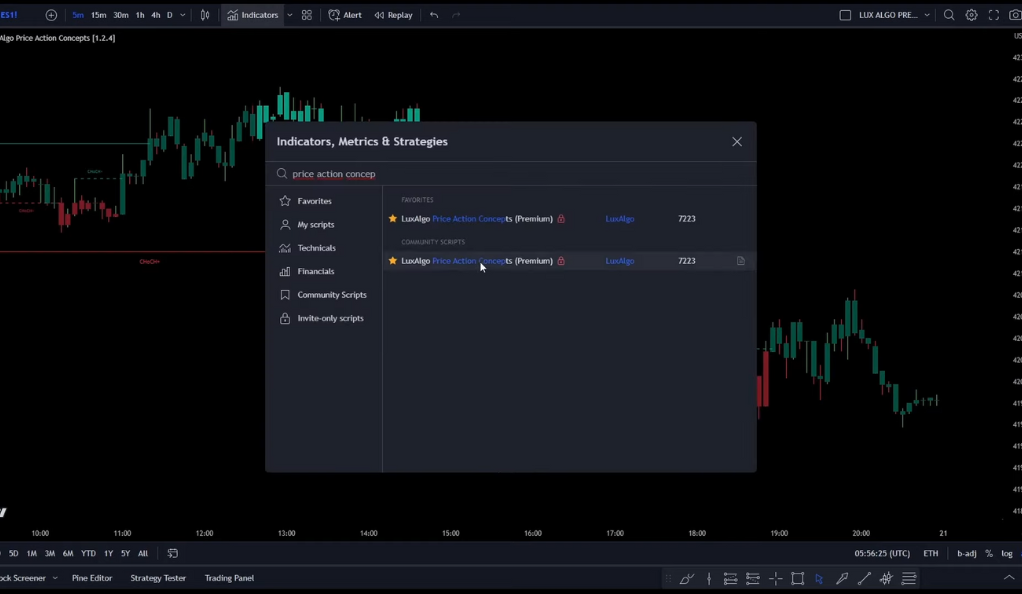This screenshot has width=1022, height=594.
Task: Start bar Replay mode
Action: click(x=394, y=15)
